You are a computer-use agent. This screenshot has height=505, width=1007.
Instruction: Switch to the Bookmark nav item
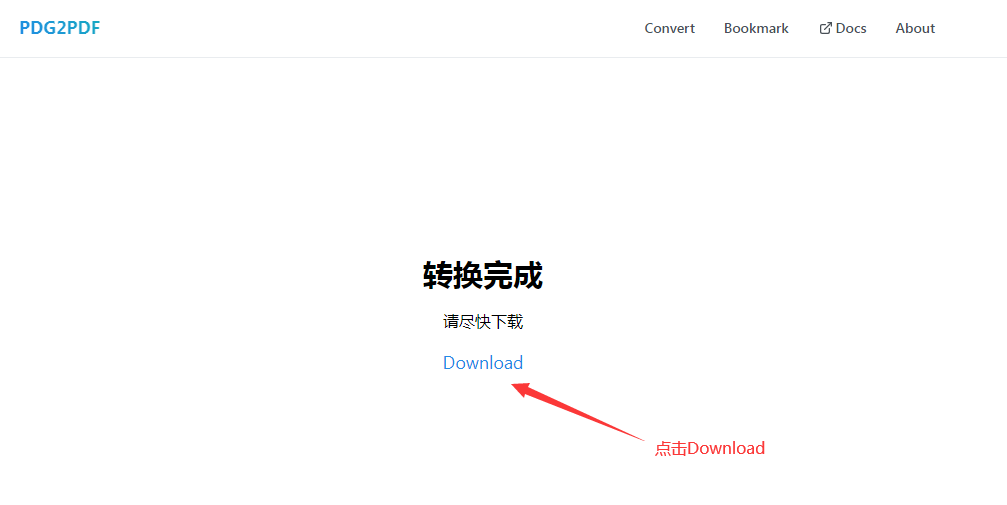pyautogui.click(x=756, y=28)
